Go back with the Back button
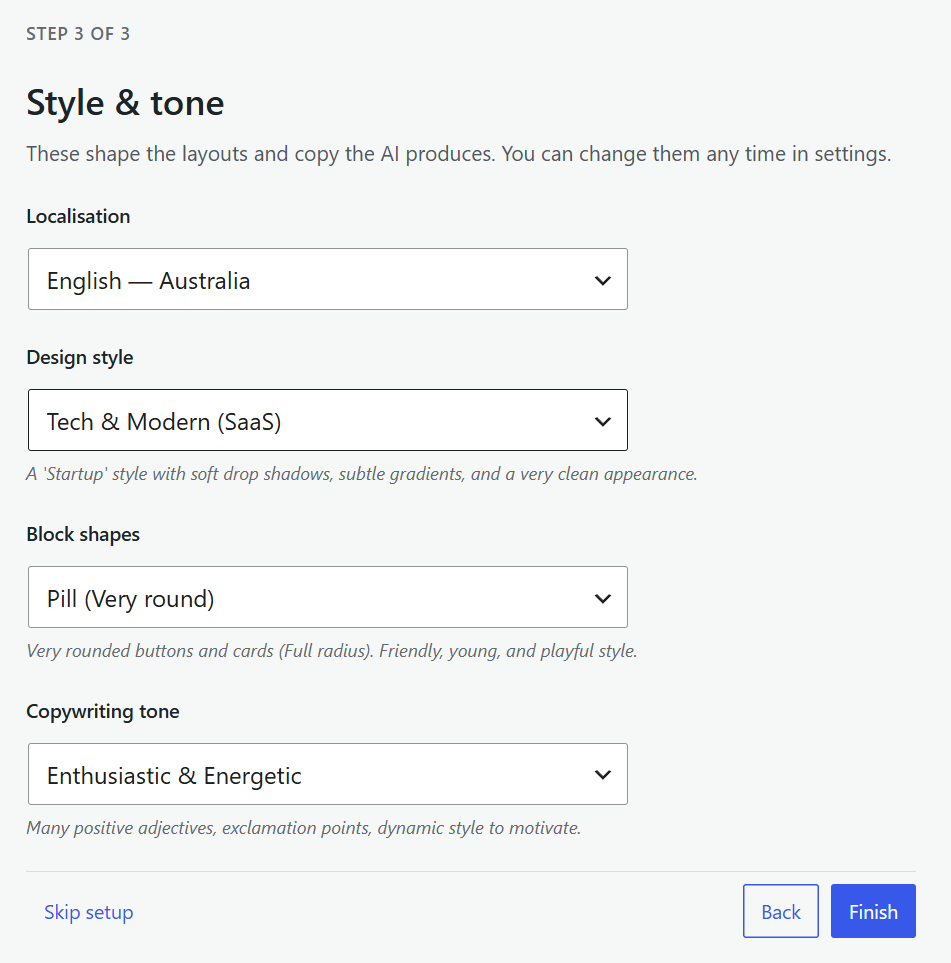951x963 pixels. pyautogui.click(x=780, y=911)
